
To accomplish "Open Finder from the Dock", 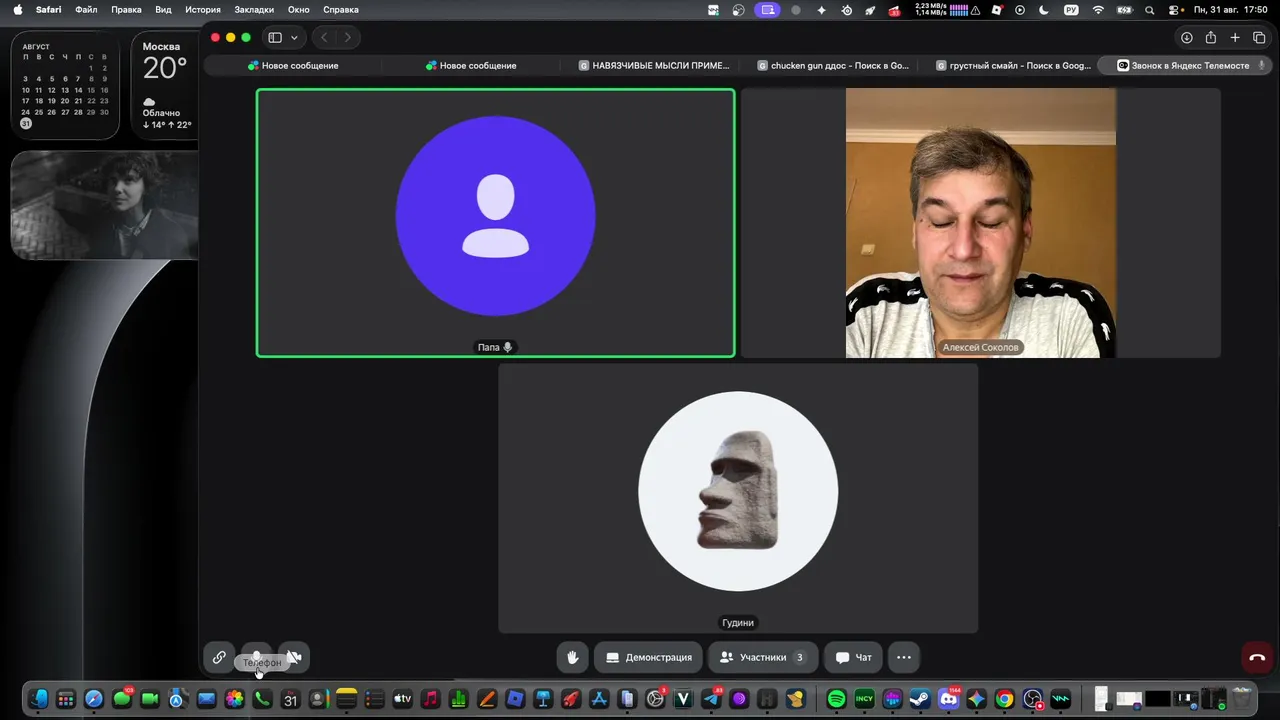I will tap(38, 699).
